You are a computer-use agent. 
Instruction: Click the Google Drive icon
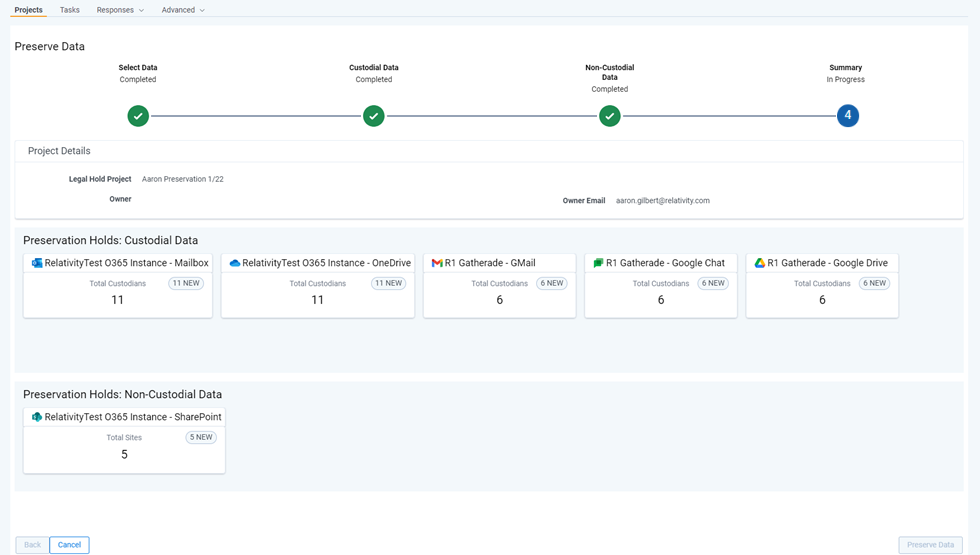pos(759,263)
